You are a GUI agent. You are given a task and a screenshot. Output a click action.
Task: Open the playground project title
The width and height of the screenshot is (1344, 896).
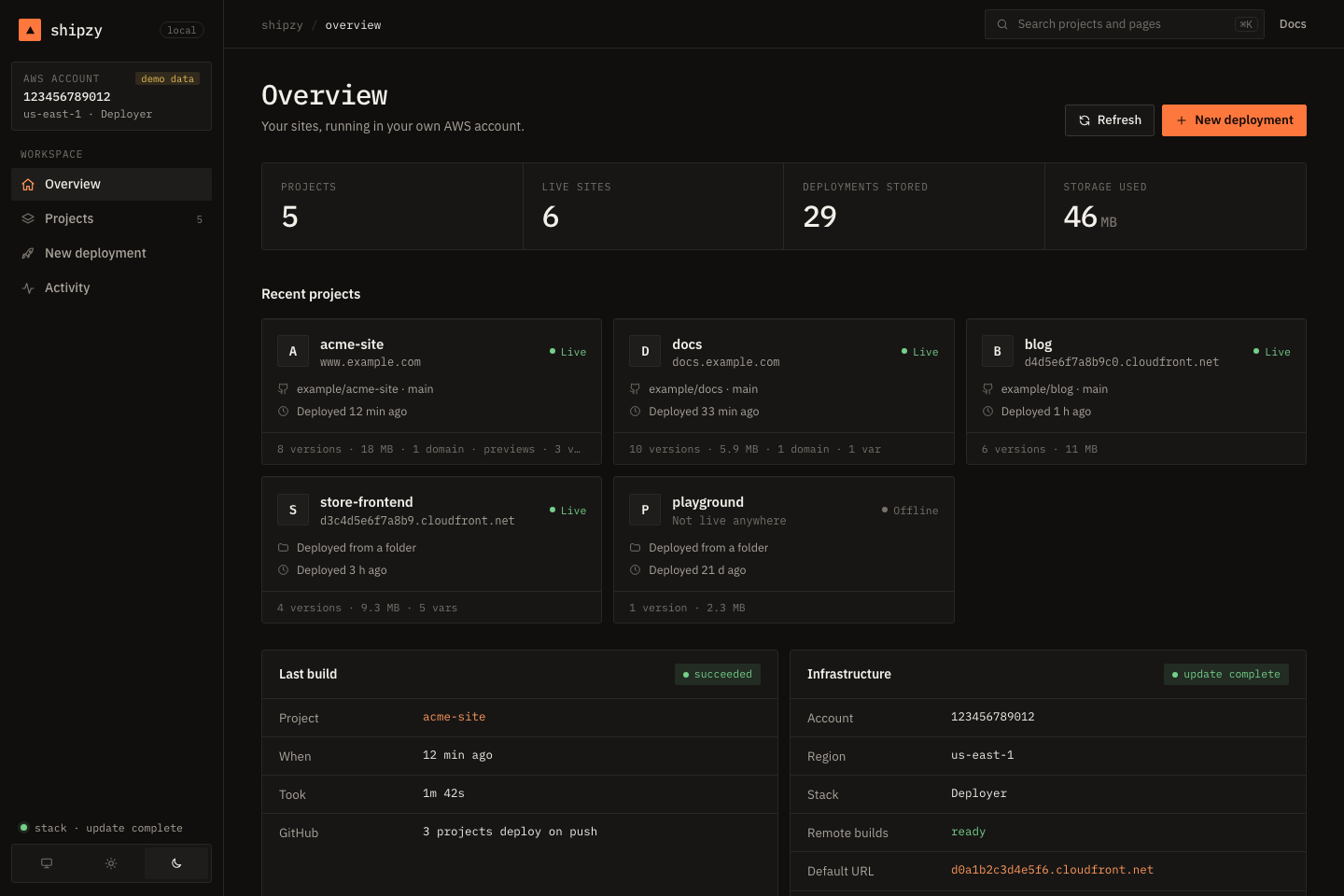(x=708, y=502)
